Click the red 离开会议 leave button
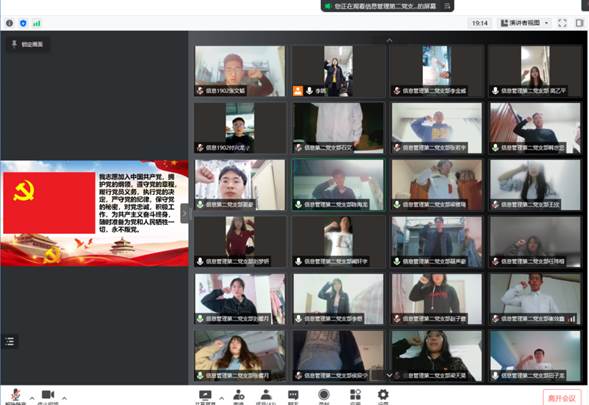The height and width of the screenshot is (405, 589). coord(562,397)
